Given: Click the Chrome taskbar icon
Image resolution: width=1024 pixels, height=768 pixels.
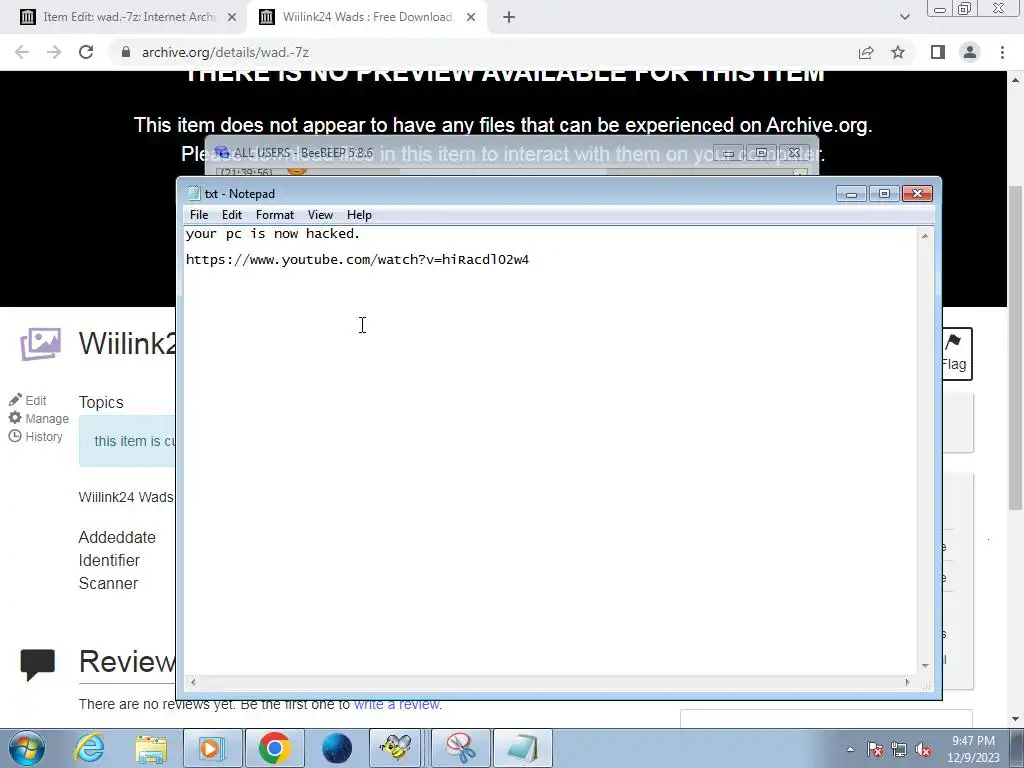Looking at the screenshot, I should (274, 748).
